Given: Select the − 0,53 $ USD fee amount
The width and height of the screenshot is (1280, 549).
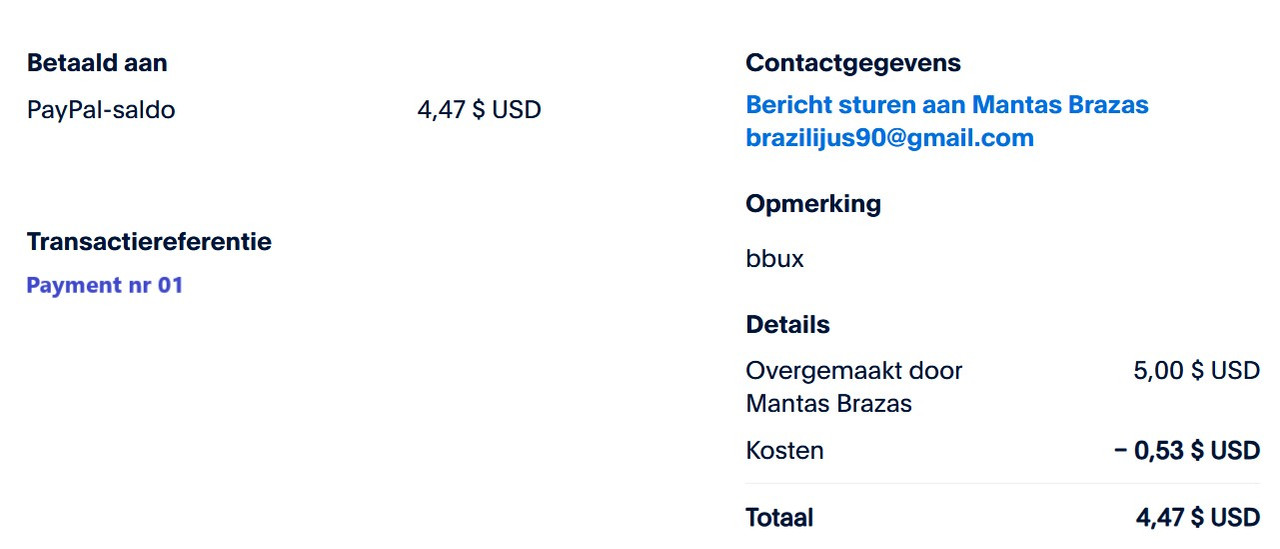Looking at the screenshot, I should (x=1187, y=451).
